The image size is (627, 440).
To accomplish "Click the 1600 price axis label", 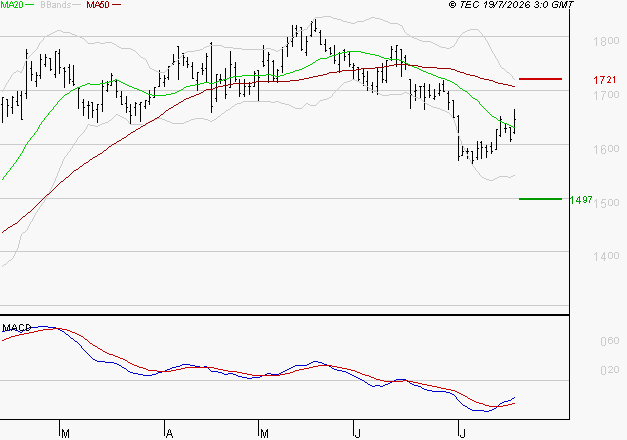I will tap(606, 149).
